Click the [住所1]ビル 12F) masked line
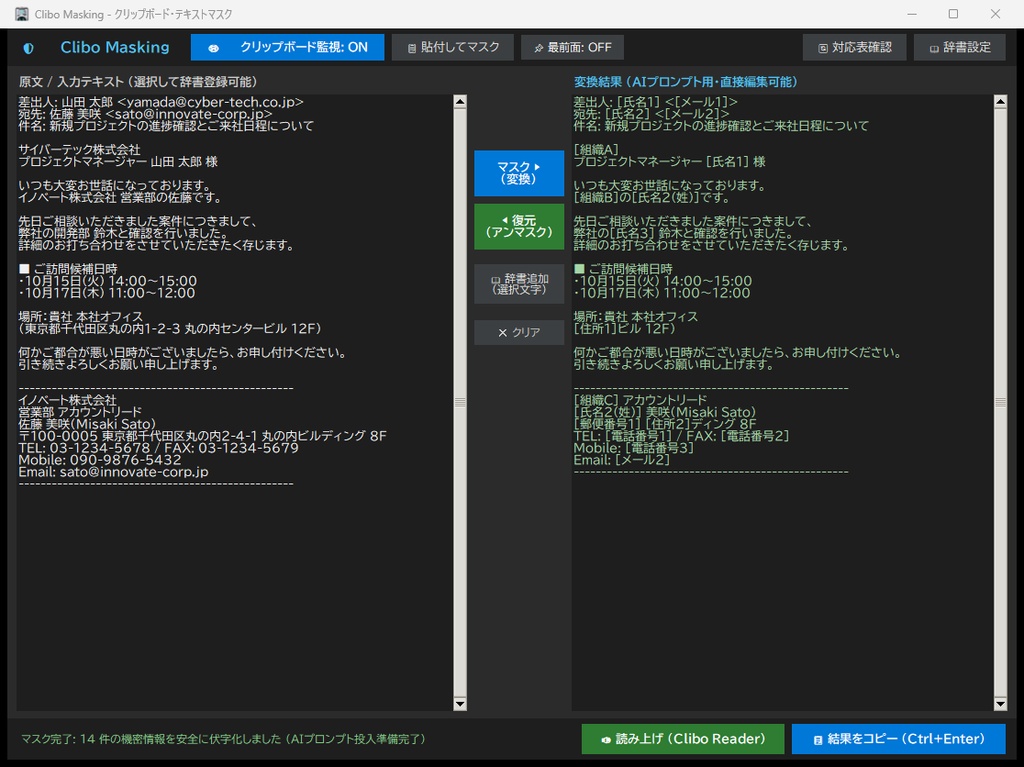This screenshot has height=767, width=1024. 624,329
